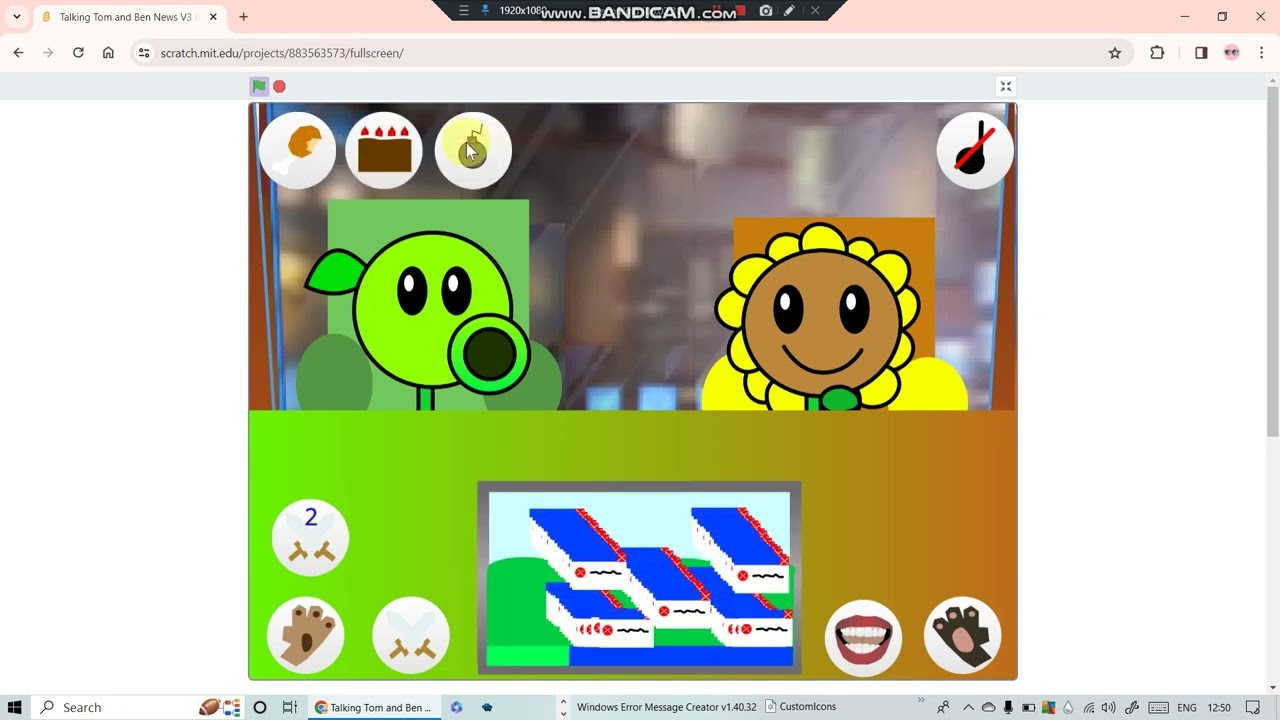Click the scratch.mit.edu address bar

tap(630, 53)
